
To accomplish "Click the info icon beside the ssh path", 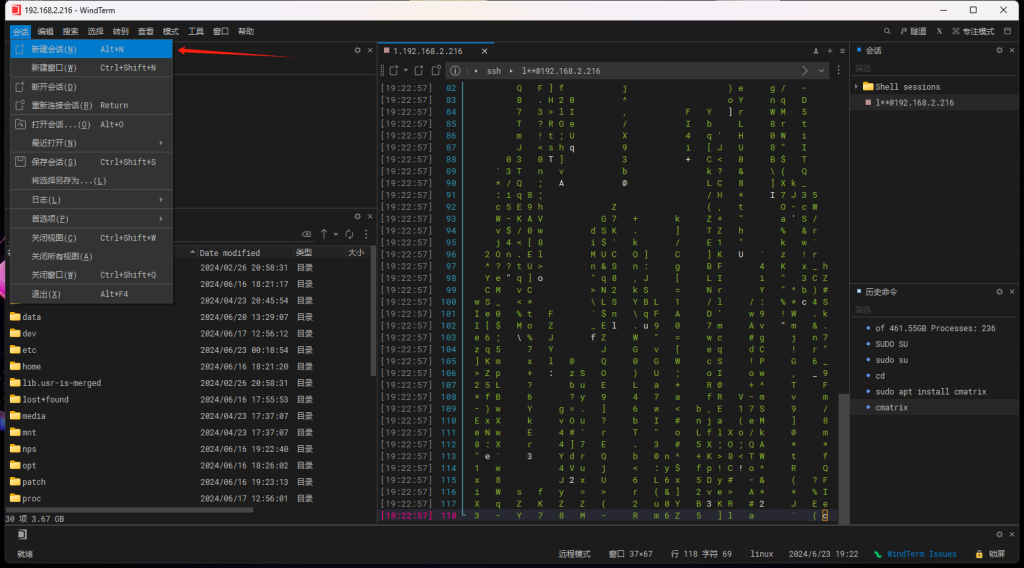I will click(454, 71).
